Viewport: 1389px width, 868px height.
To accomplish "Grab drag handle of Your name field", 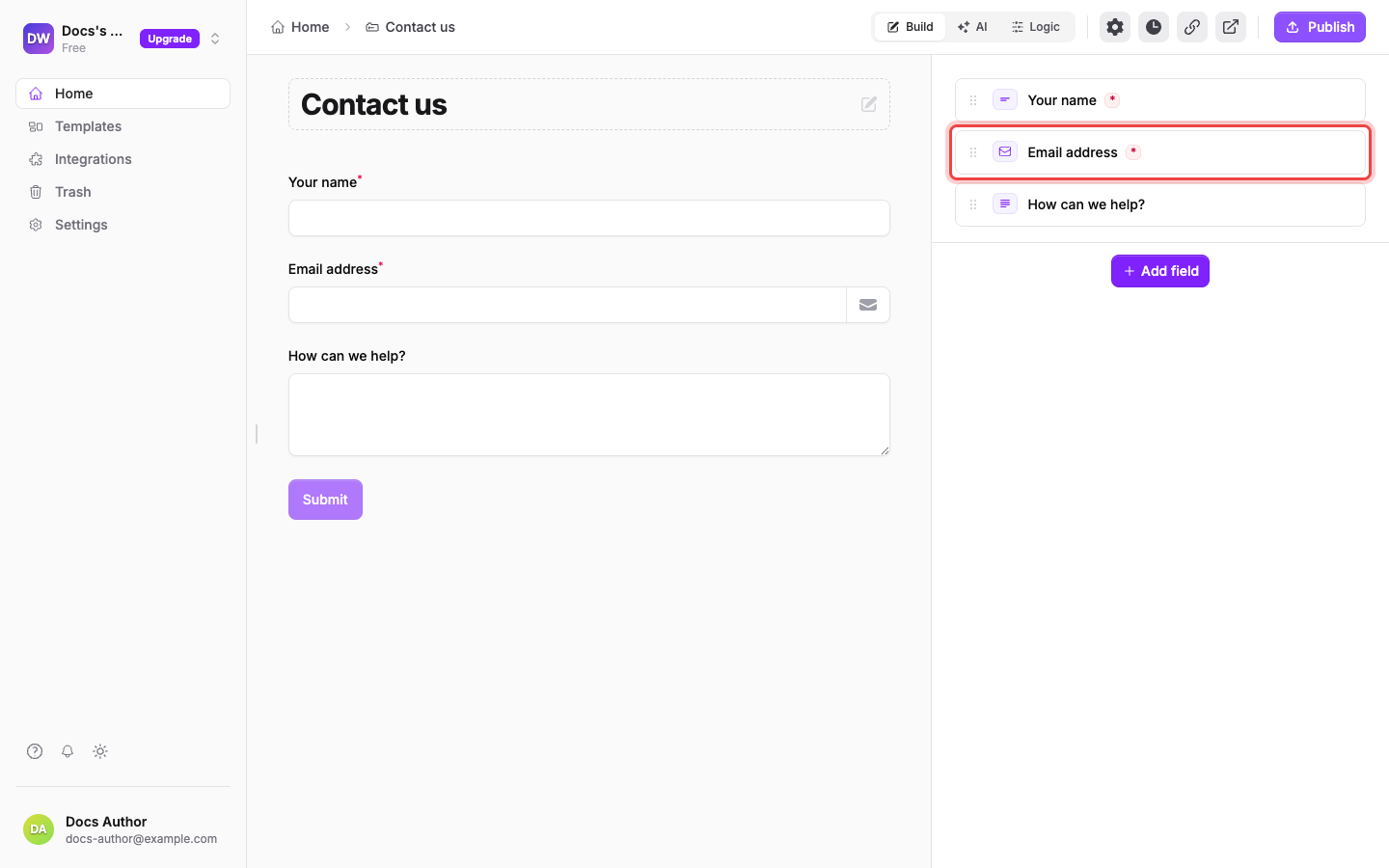I will click(973, 100).
